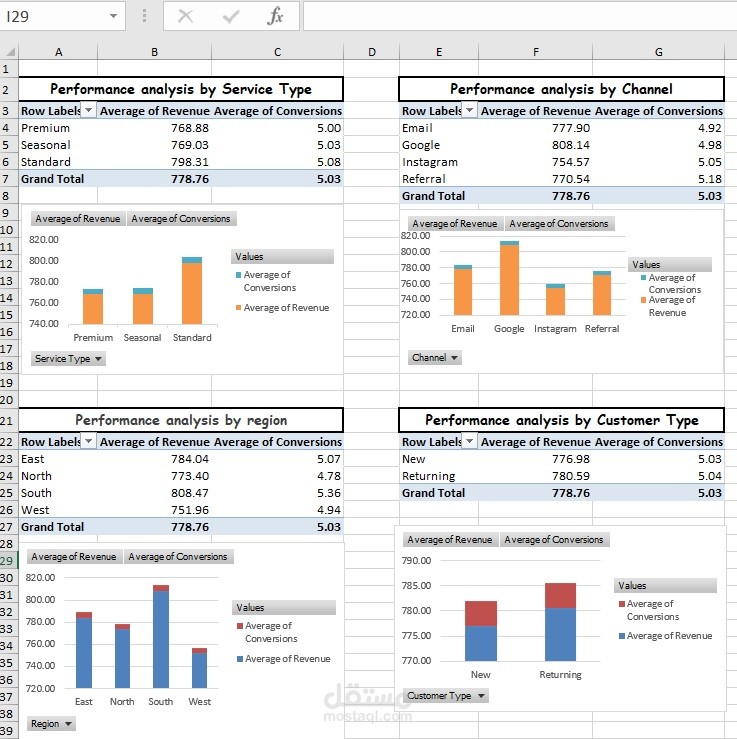The height and width of the screenshot is (739, 737).
Task: Open the Customer Type chart field button
Action: (x=445, y=696)
